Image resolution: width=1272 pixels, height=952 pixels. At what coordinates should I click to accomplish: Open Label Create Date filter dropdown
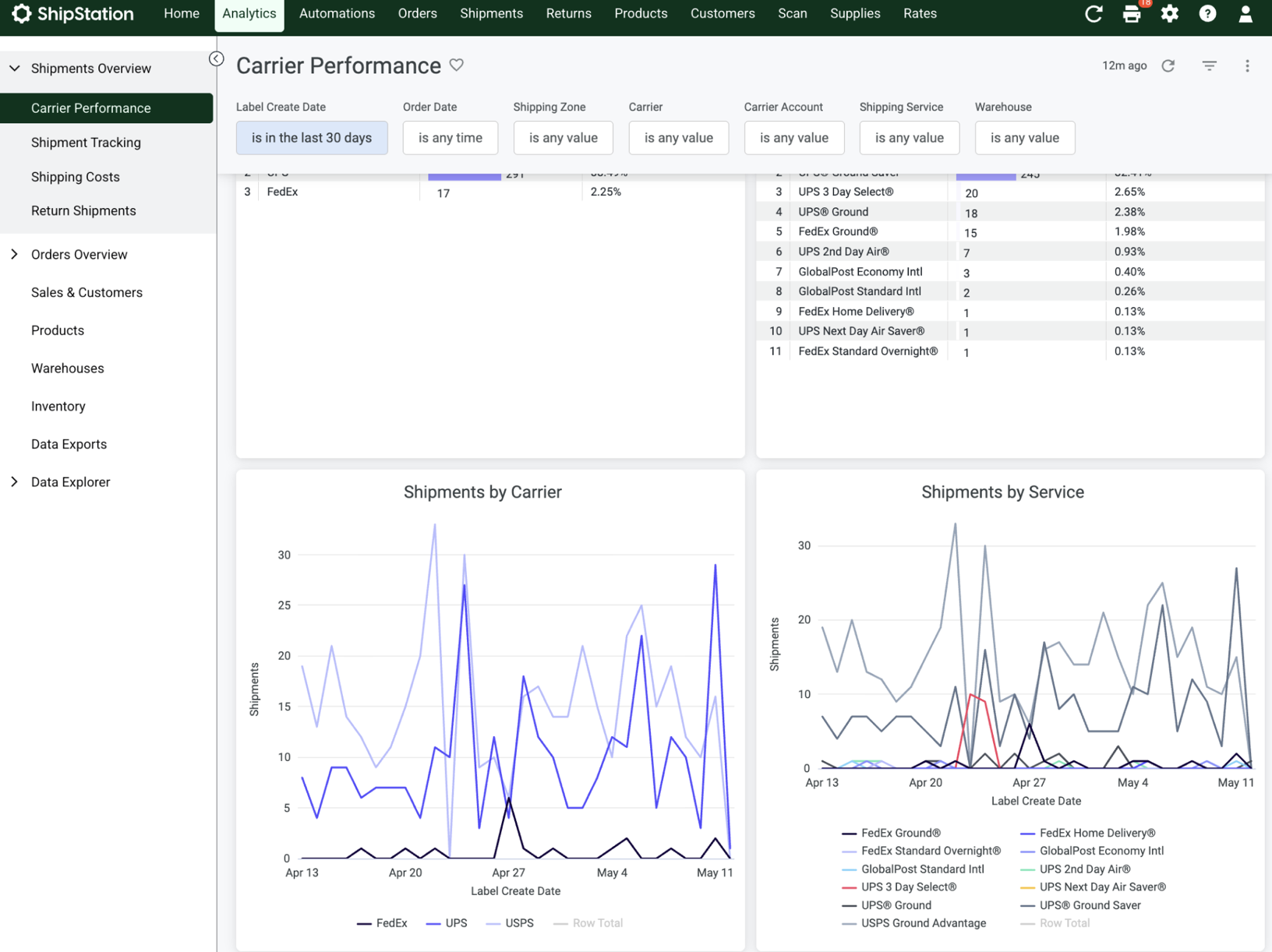click(x=312, y=138)
